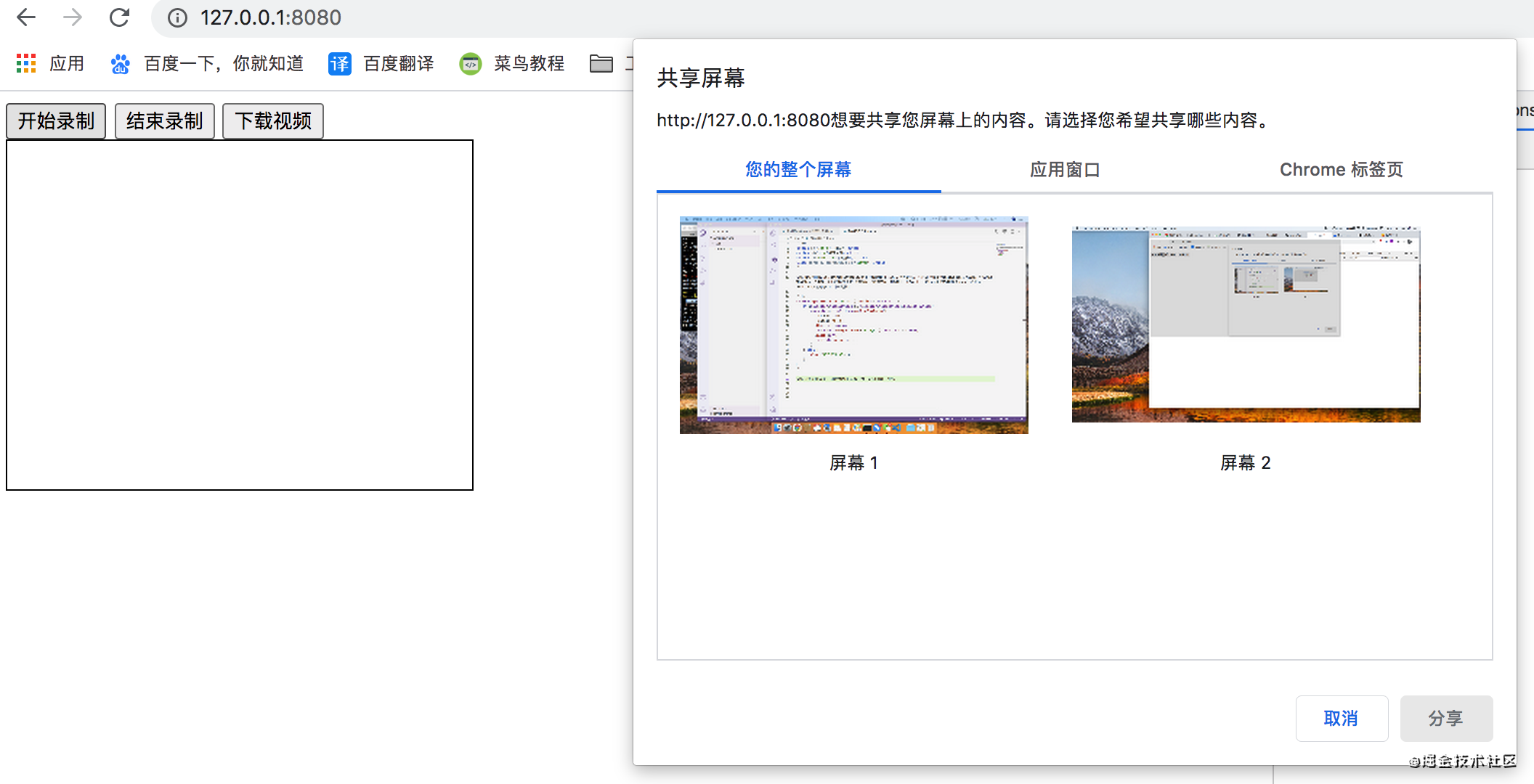This screenshot has width=1534, height=784.
Task: Select the 屏幕 2 thumbnail
Action: tap(1246, 324)
